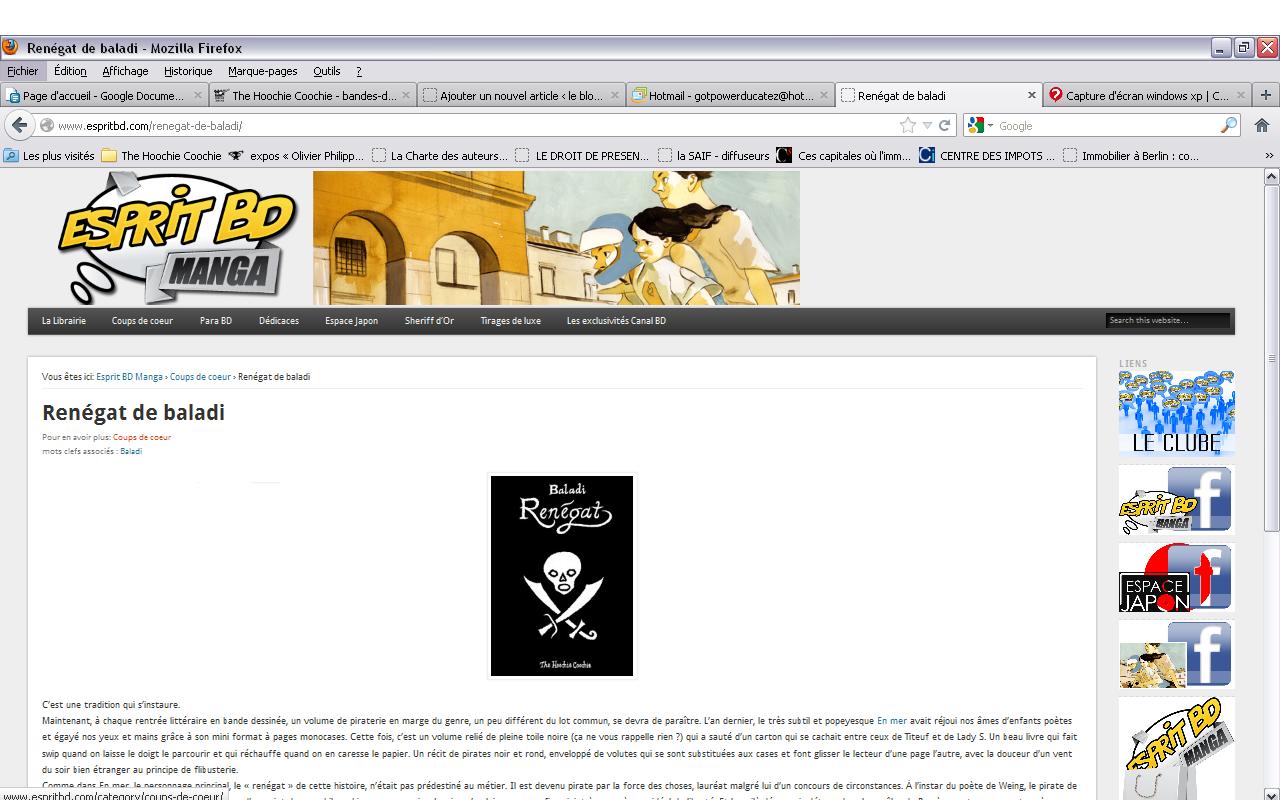This screenshot has width=1280, height=800.
Task: Open the la SAIF - diffuseurs bookmark
Action: click(x=714, y=155)
